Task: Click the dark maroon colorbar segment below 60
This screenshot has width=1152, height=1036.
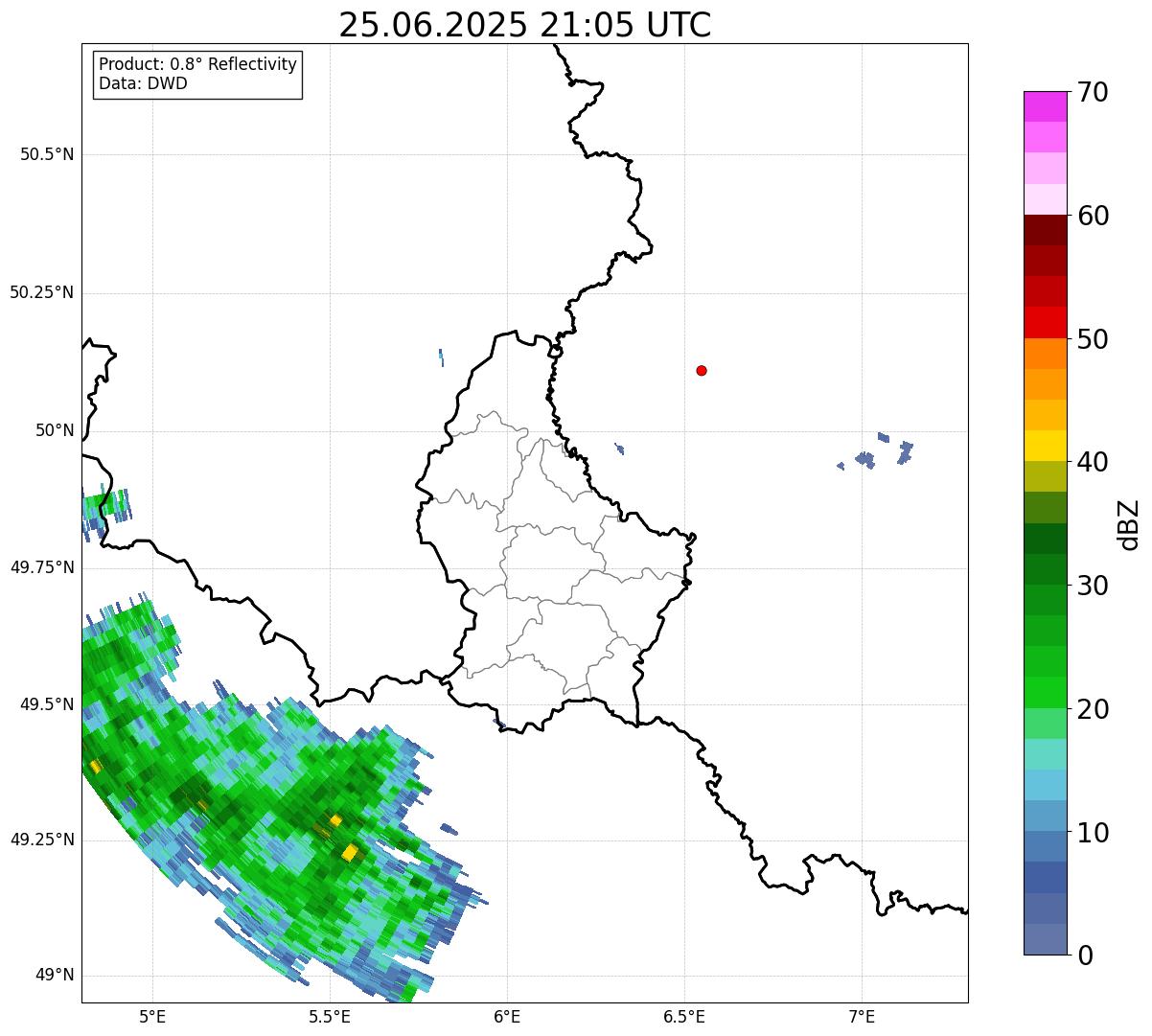Action: point(1045,230)
